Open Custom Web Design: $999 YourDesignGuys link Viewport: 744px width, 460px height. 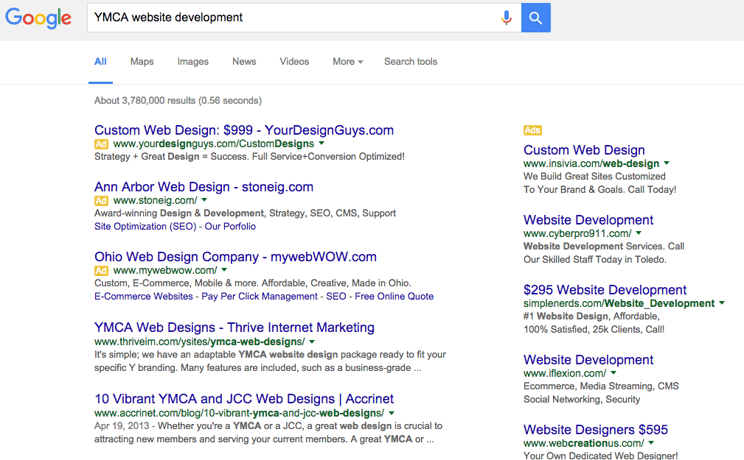tap(244, 130)
